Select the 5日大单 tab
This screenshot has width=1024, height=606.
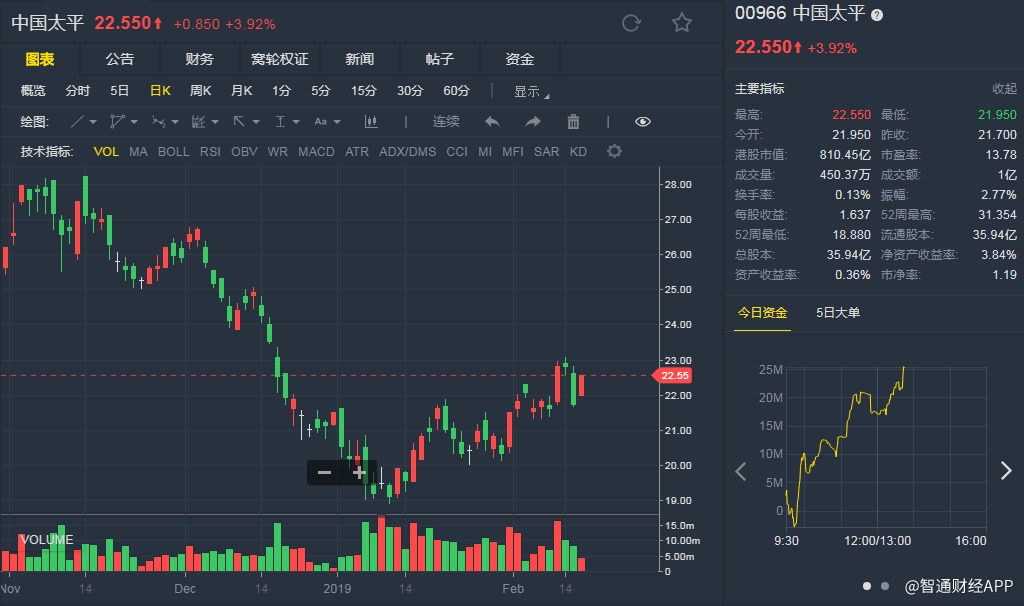tap(838, 313)
